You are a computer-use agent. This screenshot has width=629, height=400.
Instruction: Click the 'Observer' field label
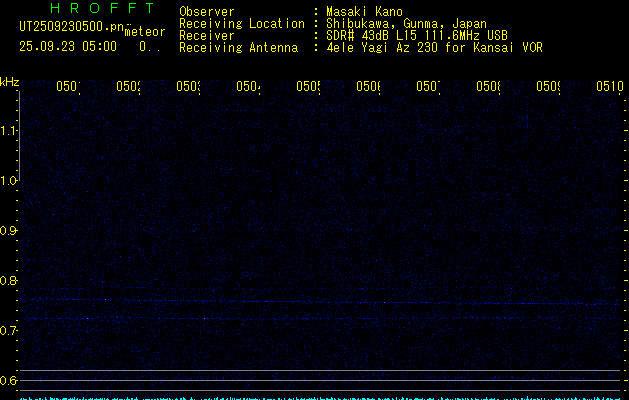pos(206,12)
